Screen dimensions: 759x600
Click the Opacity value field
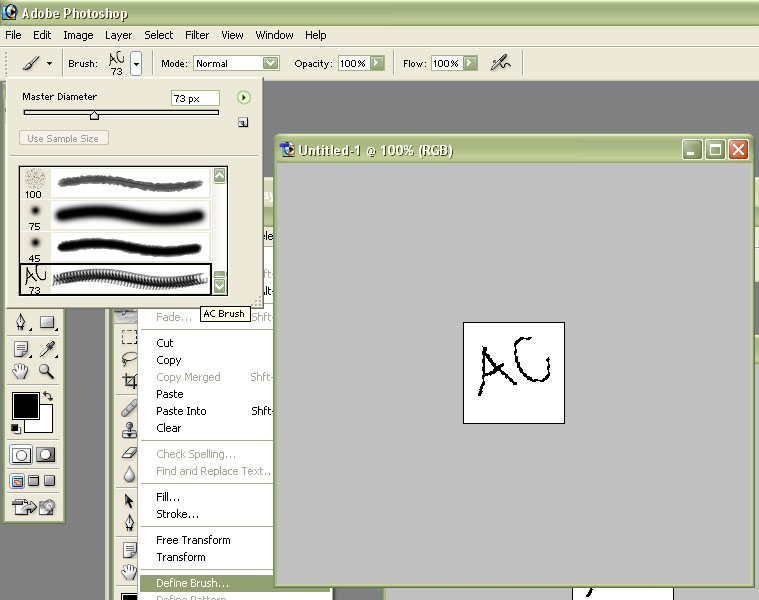pos(353,63)
